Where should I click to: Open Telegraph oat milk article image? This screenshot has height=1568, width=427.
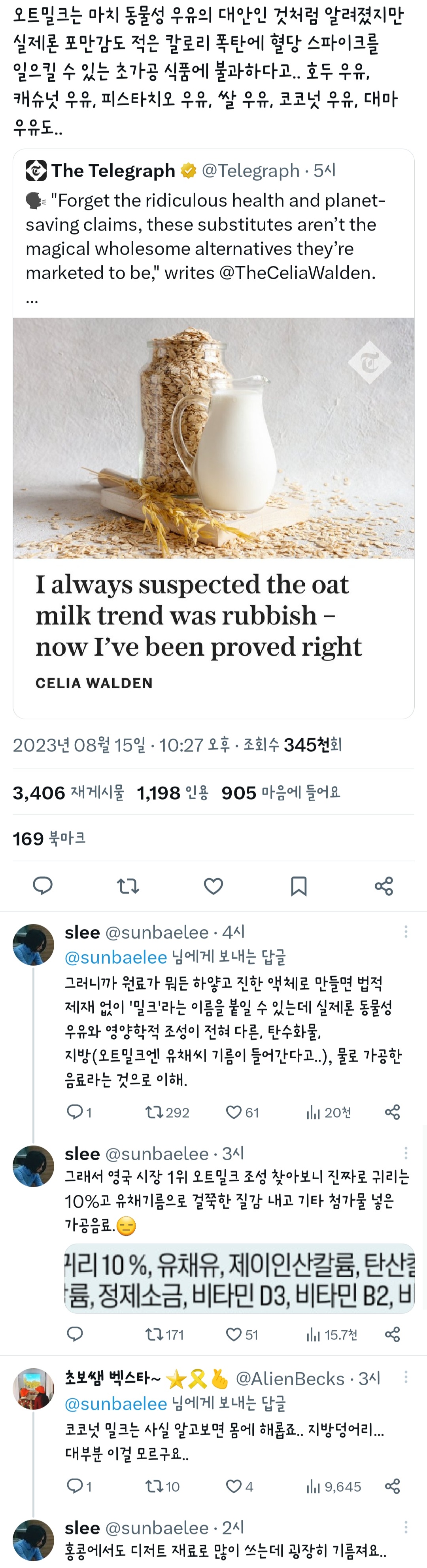click(x=213, y=438)
